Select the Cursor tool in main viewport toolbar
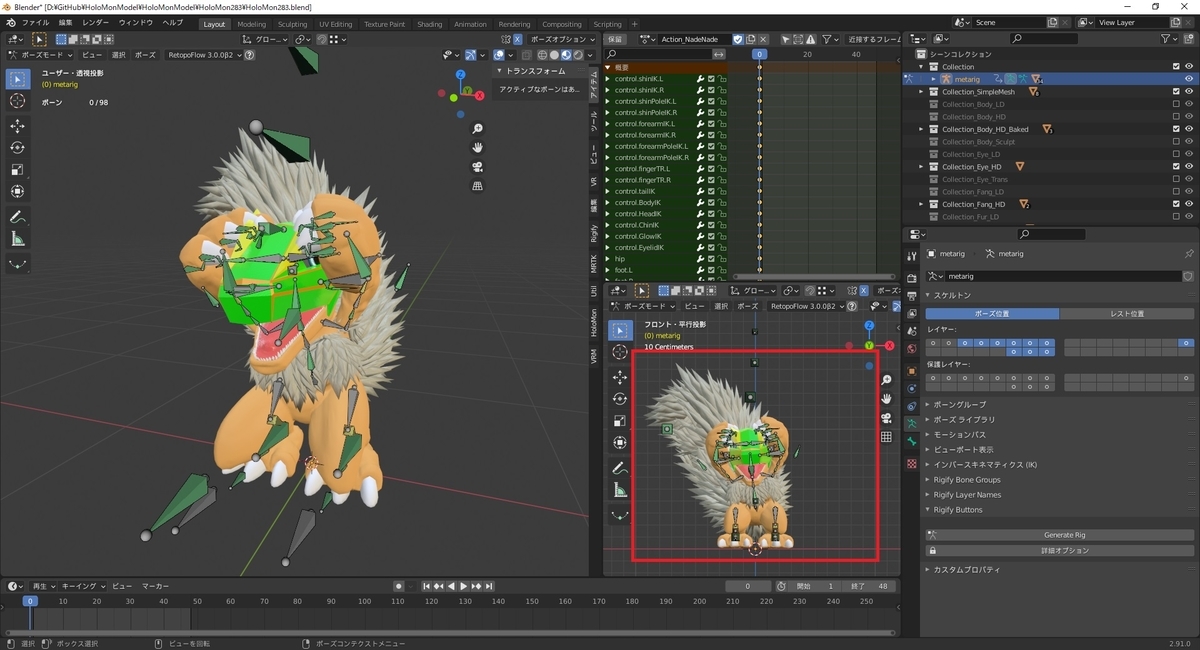The height and width of the screenshot is (650, 1200). [x=18, y=101]
